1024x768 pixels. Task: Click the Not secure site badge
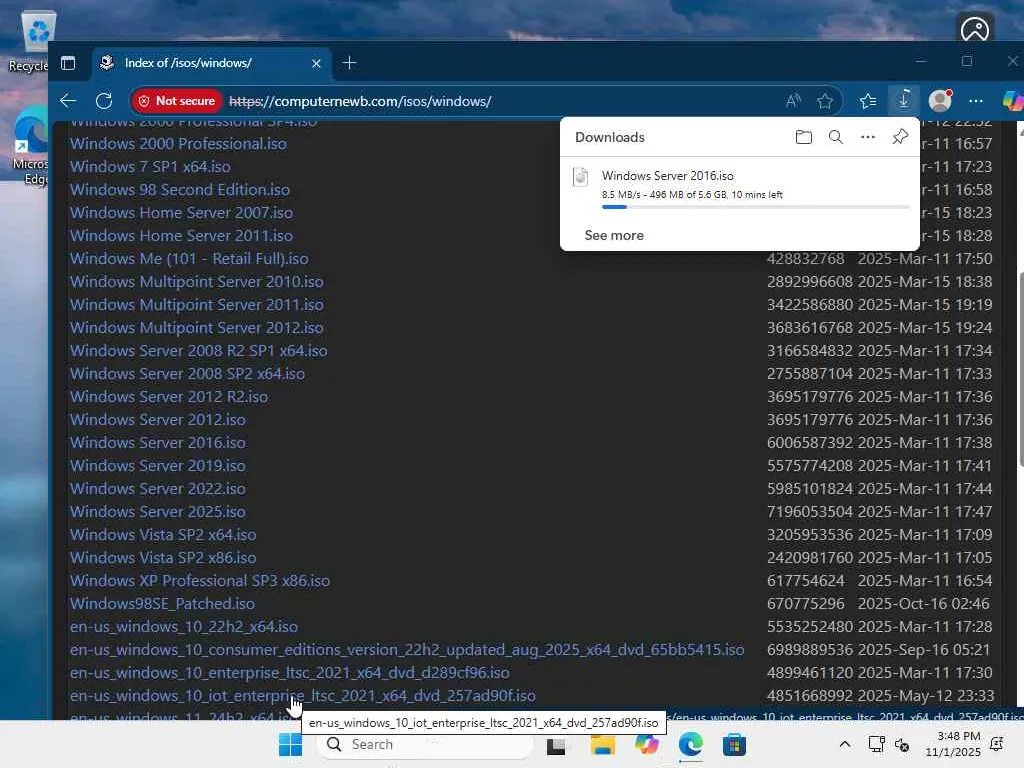point(177,101)
